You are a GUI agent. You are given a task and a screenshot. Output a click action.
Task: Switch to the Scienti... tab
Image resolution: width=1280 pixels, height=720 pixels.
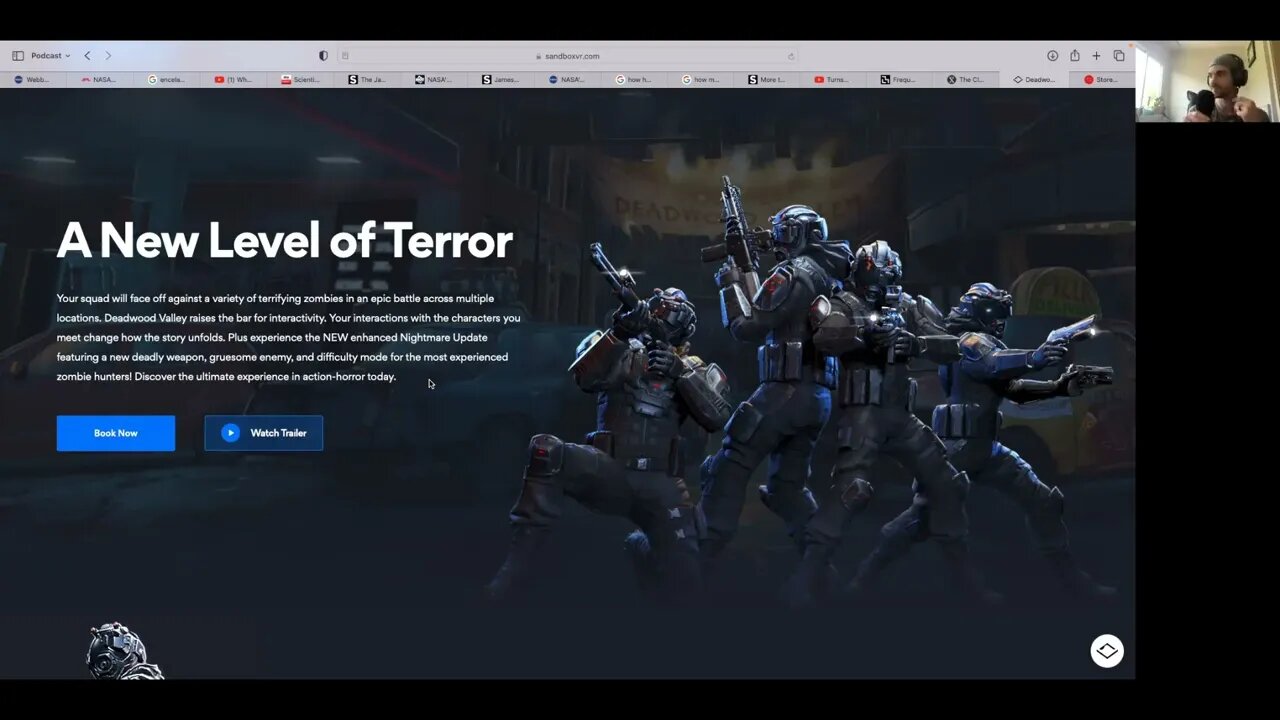300,80
